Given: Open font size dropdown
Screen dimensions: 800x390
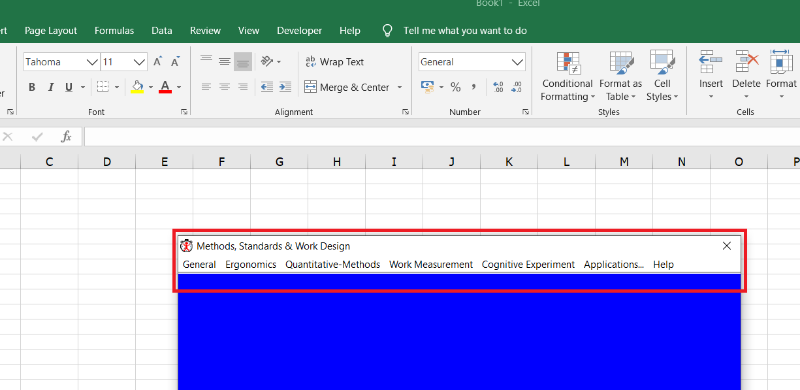Looking at the screenshot, I should (139, 62).
